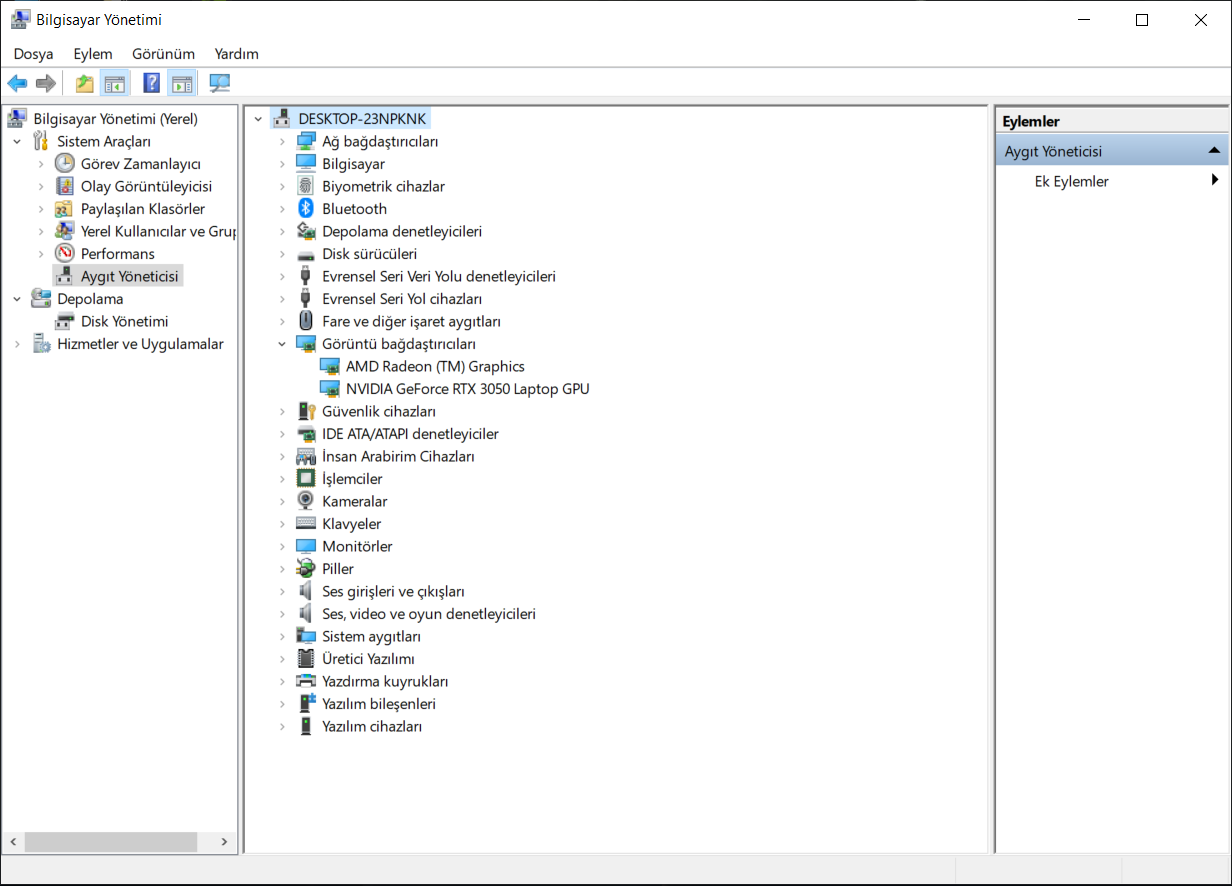Viewport: 1232px width, 886px height.
Task: Collapse the Depolama node in left tree
Action: coord(17,298)
